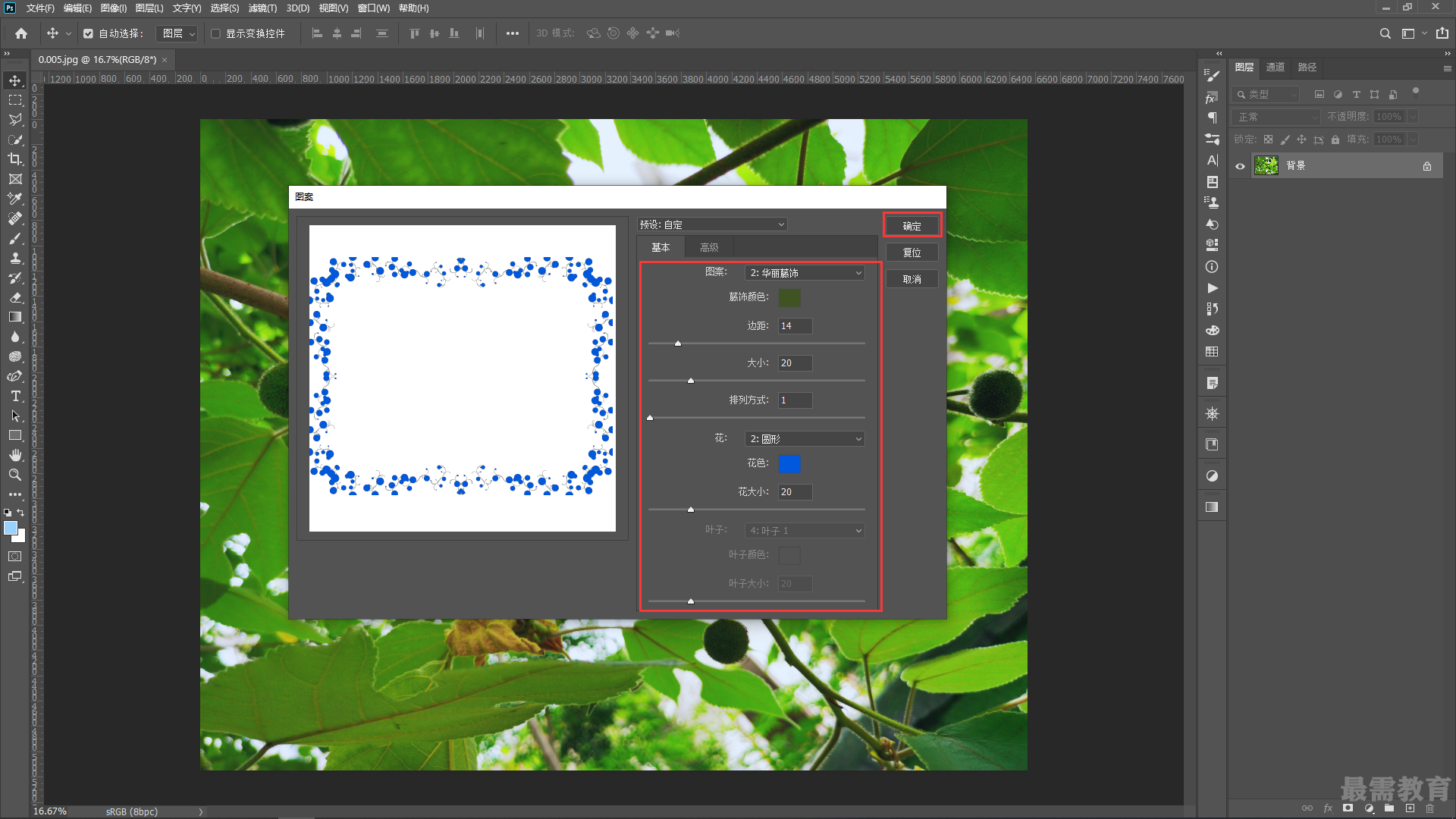This screenshot has width=1456, height=819.
Task: Click the share icon at top right
Action: click(1442, 33)
